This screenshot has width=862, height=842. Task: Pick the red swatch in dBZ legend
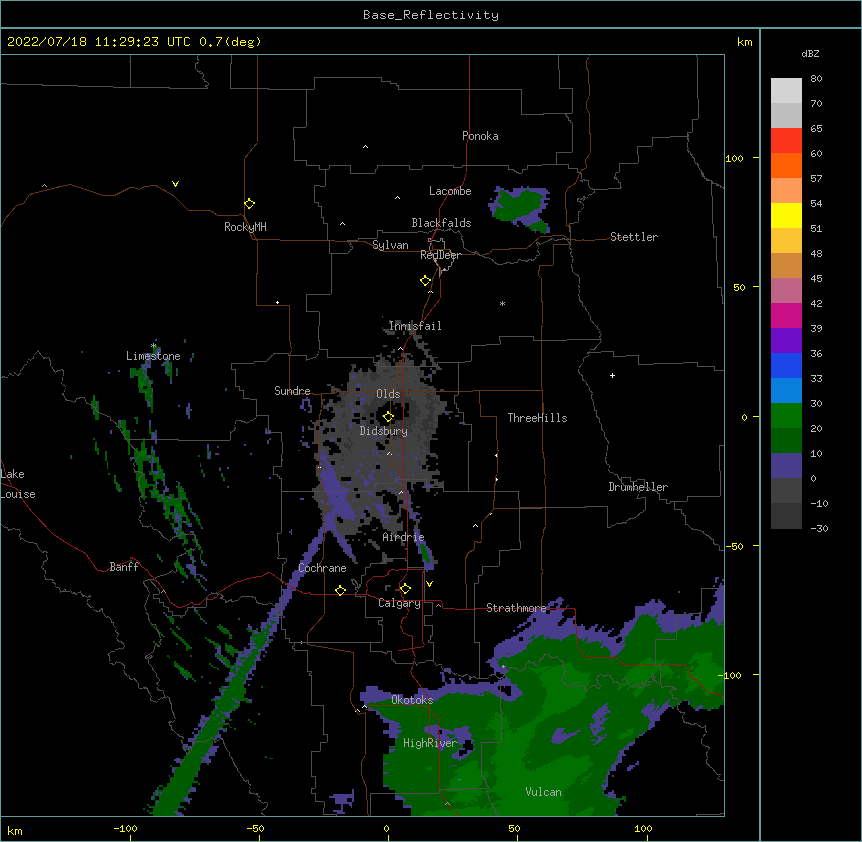(786, 140)
